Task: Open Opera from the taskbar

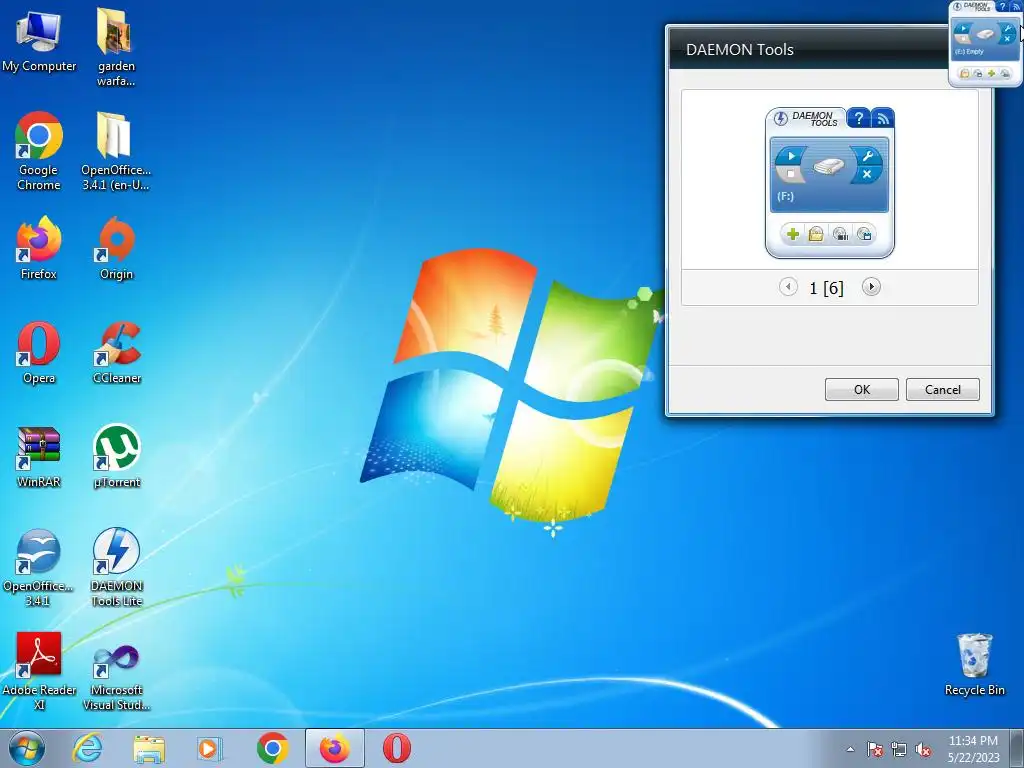Action: [x=396, y=748]
